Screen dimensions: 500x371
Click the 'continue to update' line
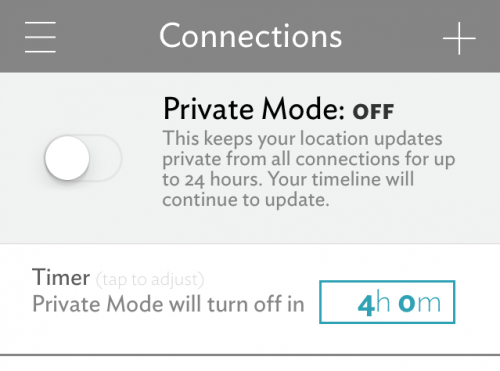[246, 200]
